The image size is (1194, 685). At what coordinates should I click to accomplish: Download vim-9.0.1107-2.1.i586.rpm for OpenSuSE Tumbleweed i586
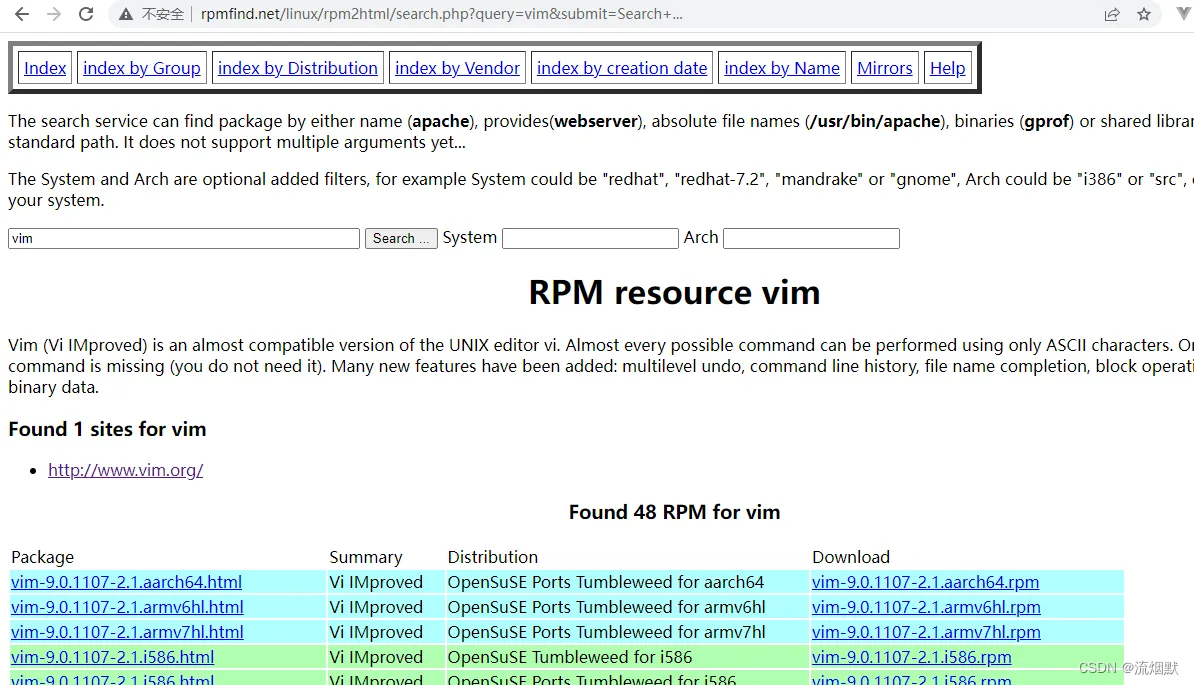coord(911,657)
